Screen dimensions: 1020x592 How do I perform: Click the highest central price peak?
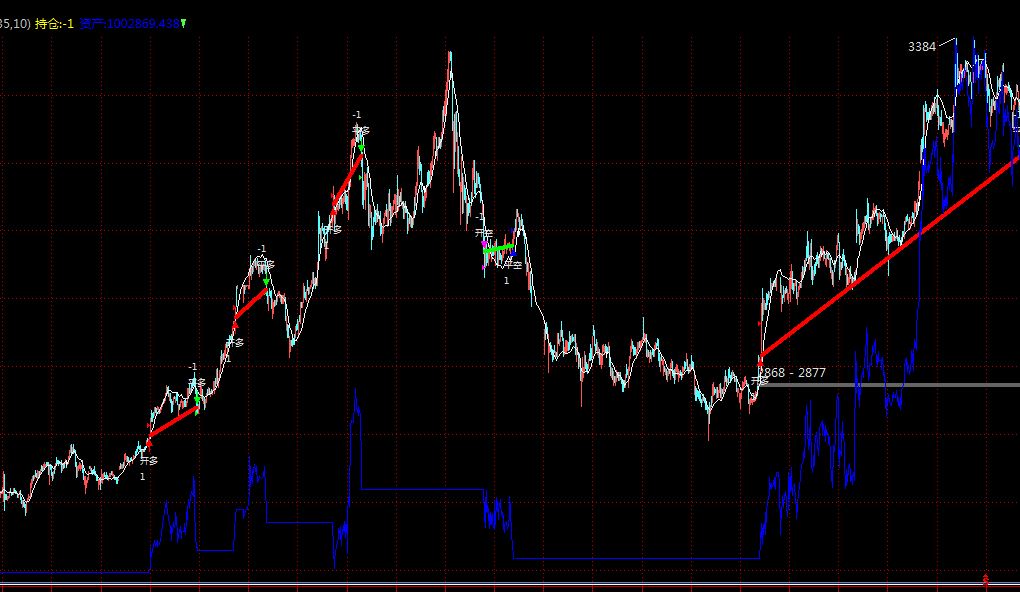click(449, 55)
